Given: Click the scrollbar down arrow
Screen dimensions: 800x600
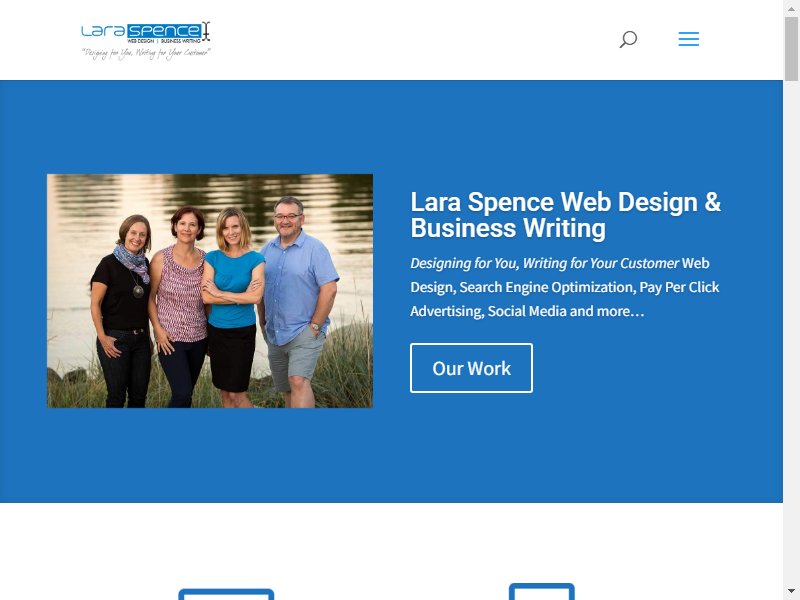Looking at the screenshot, I should click(791, 592).
